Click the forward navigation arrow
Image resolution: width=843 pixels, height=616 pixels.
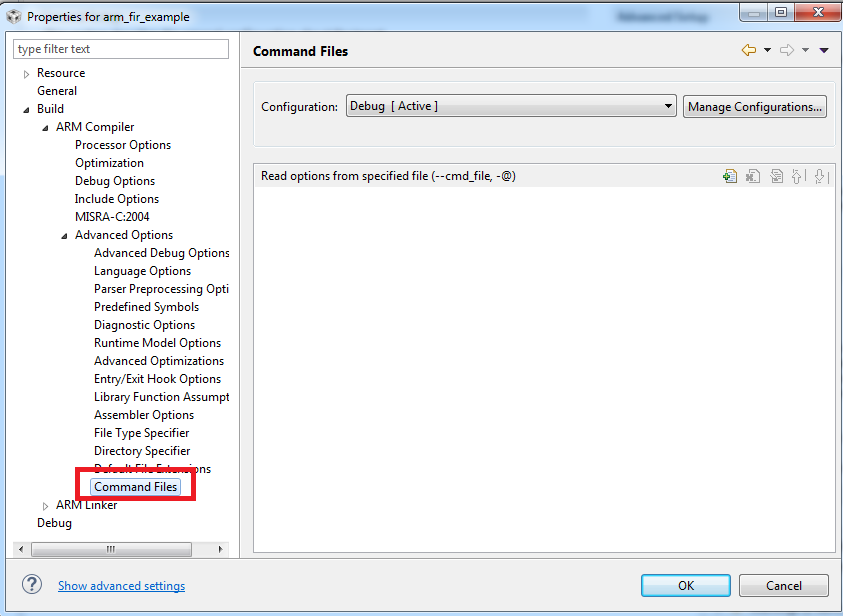[x=787, y=50]
